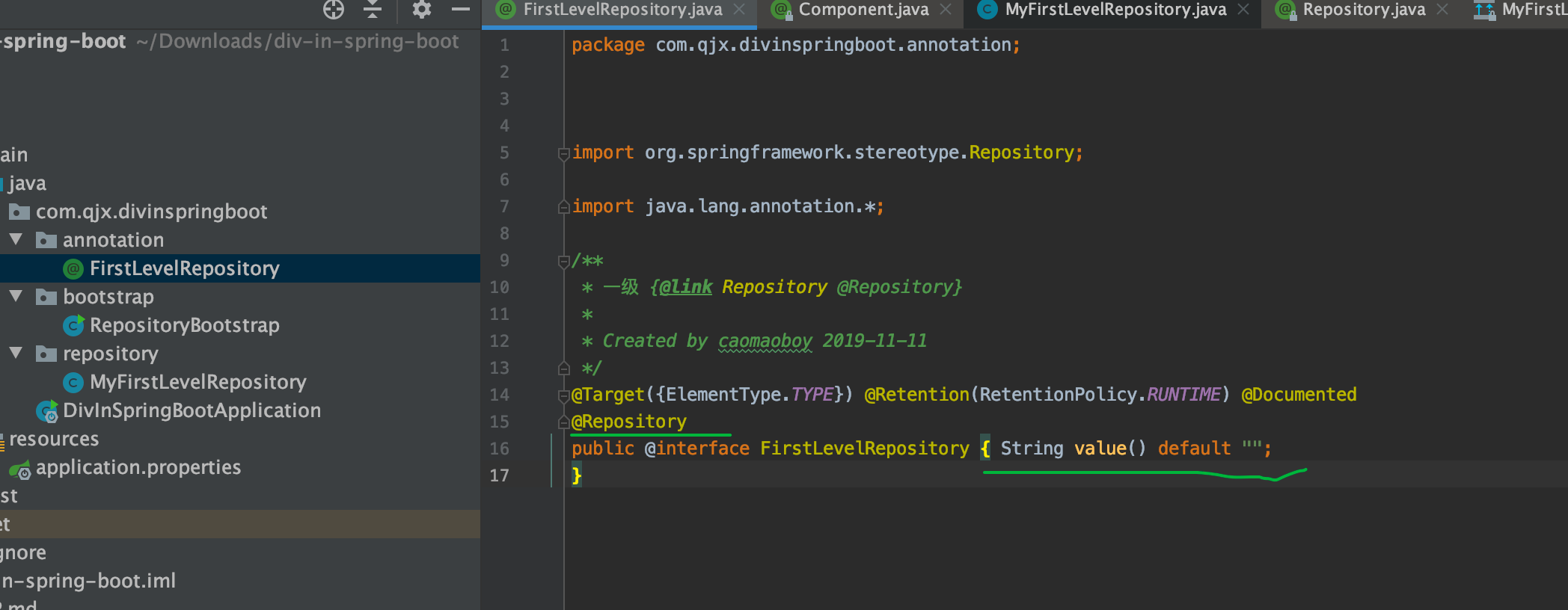
Task: Collapse the bootstrap package folder
Action: point(16,297)
